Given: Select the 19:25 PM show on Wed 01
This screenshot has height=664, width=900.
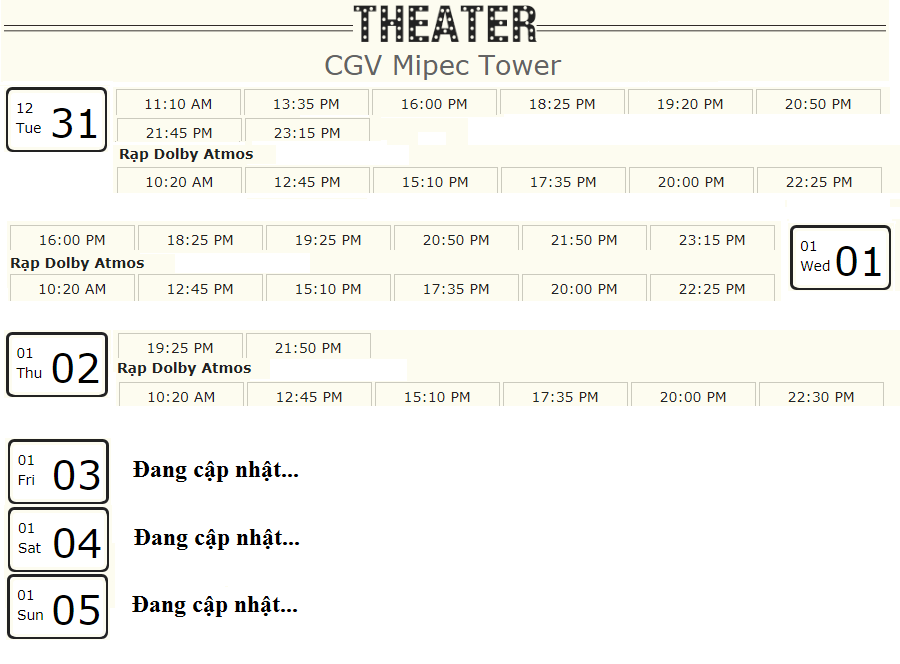Looking at the screenshot, I should tap(328, 239).
